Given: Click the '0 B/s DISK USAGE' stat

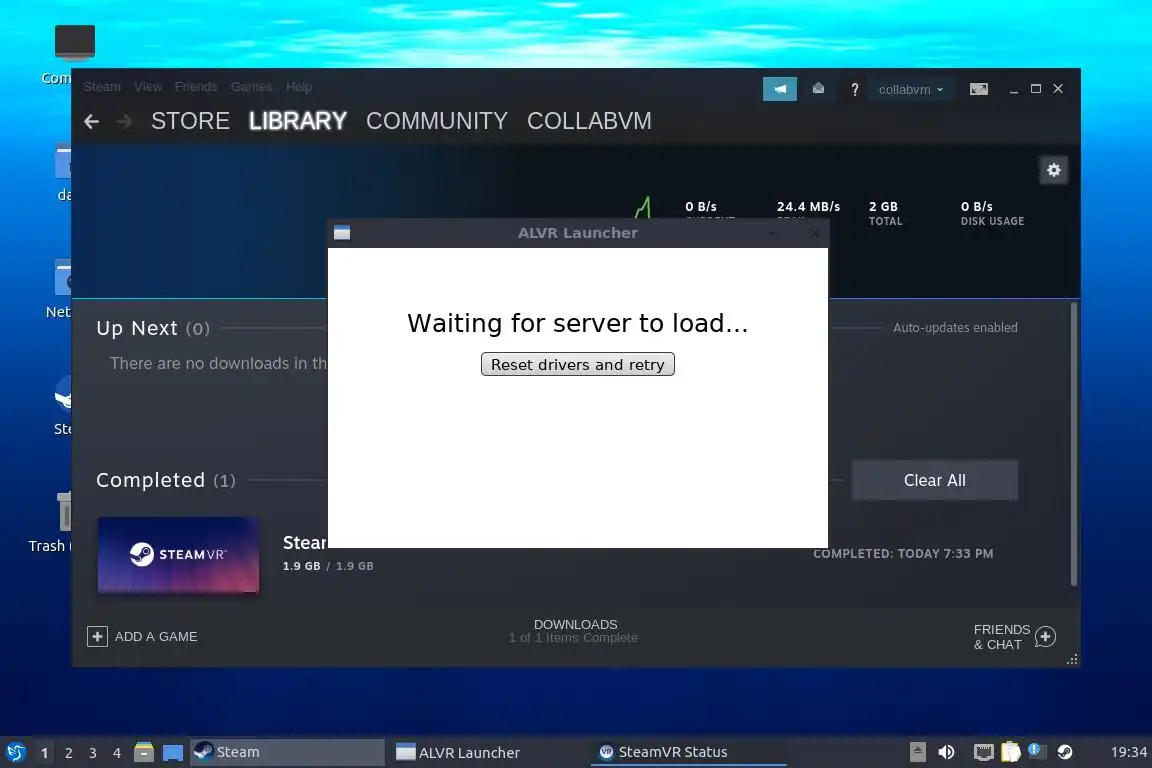Looking at the screenshot, I should coord(992,213).
